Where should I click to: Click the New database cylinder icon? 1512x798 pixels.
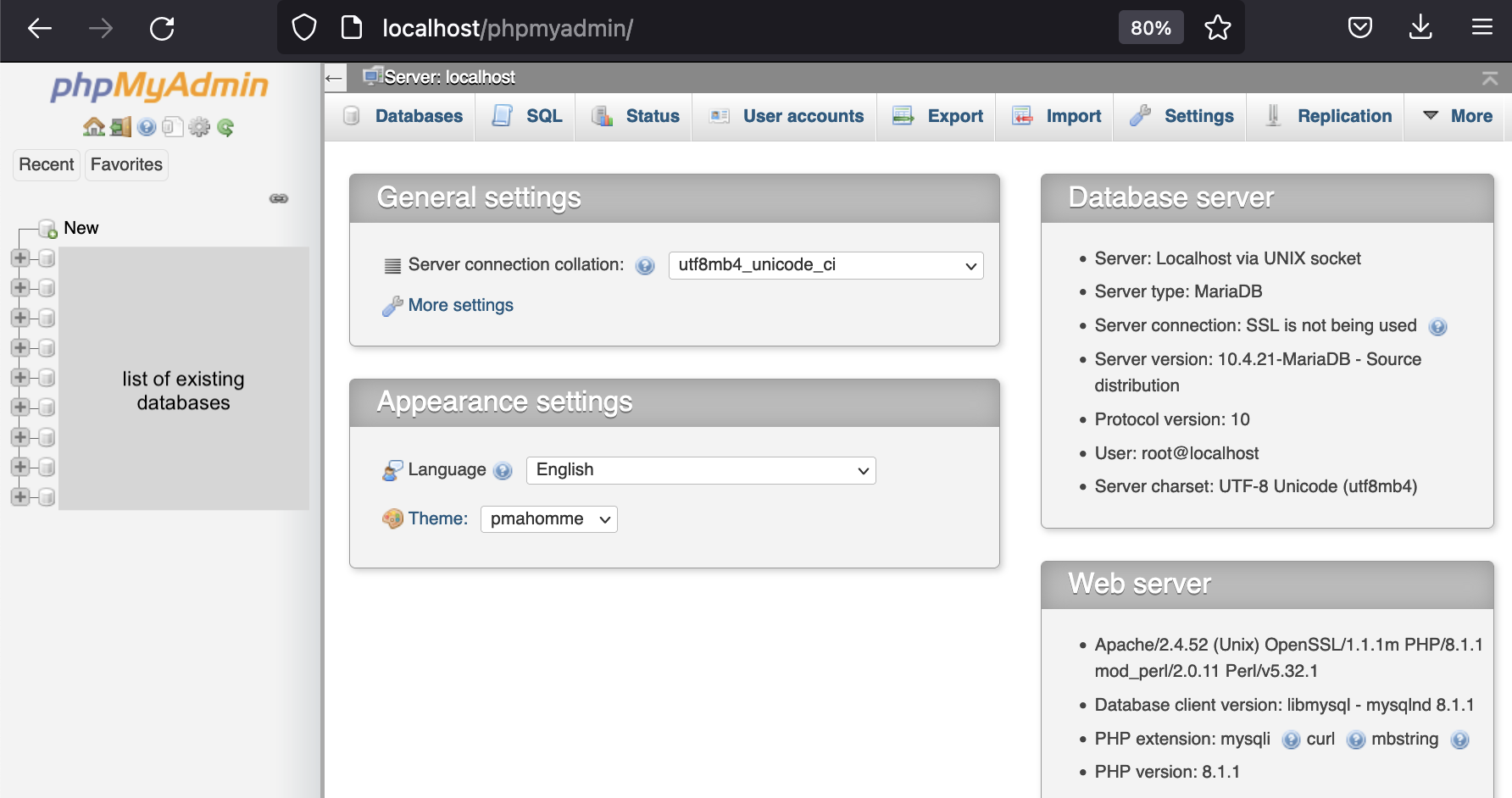tap(48, 229)
